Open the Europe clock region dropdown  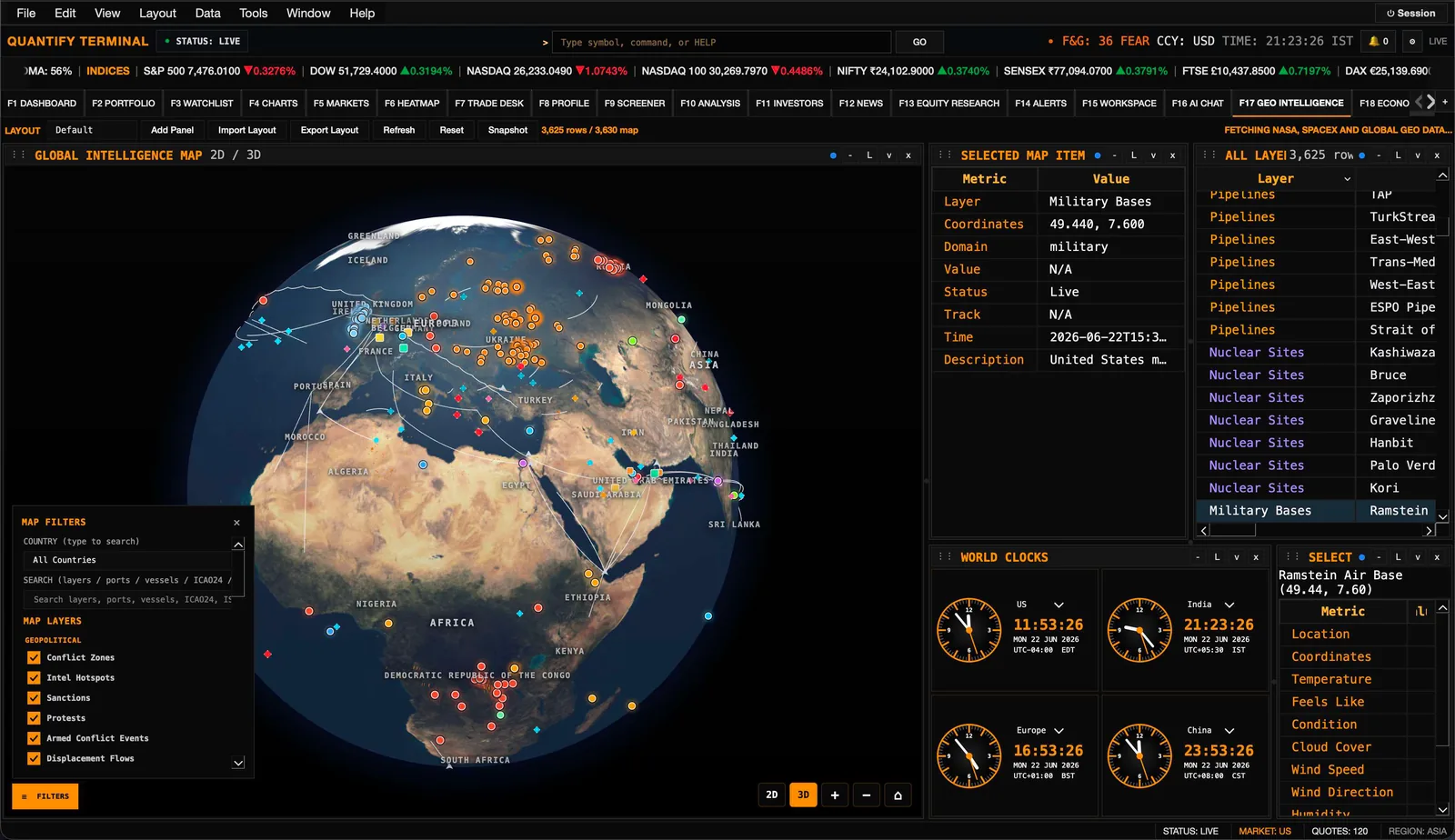point(1059,731)
